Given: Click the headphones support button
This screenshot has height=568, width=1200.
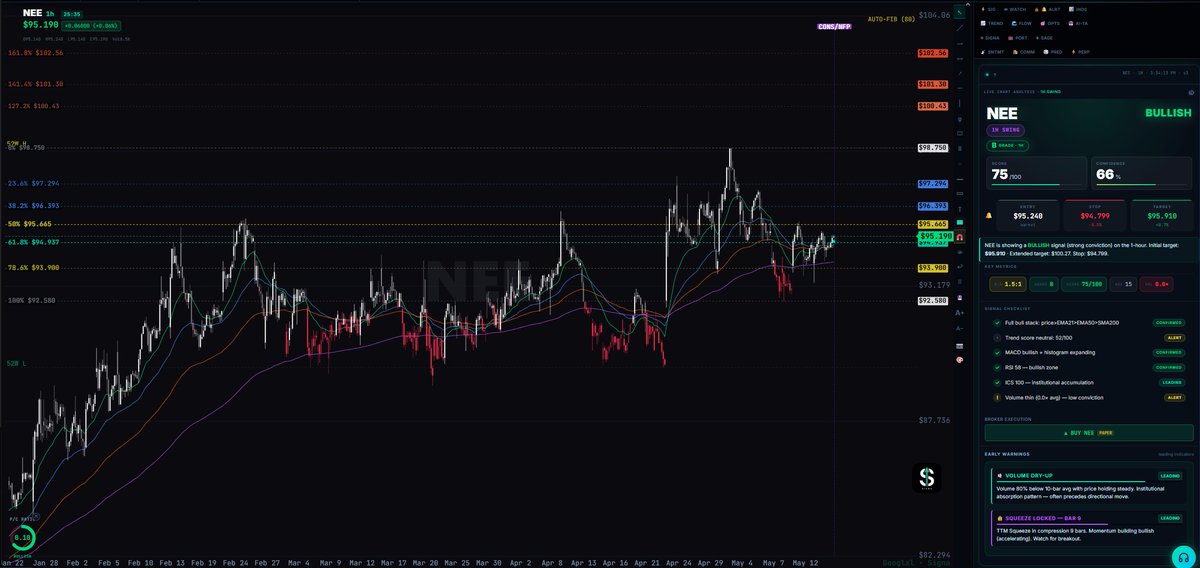Looking at the screenshot, I should [1185, 556].
